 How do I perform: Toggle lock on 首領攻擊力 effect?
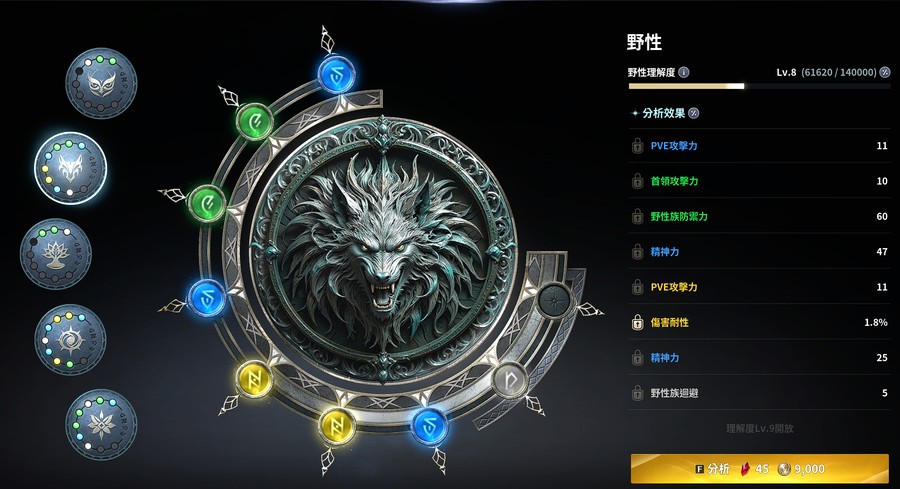(637, 181)
